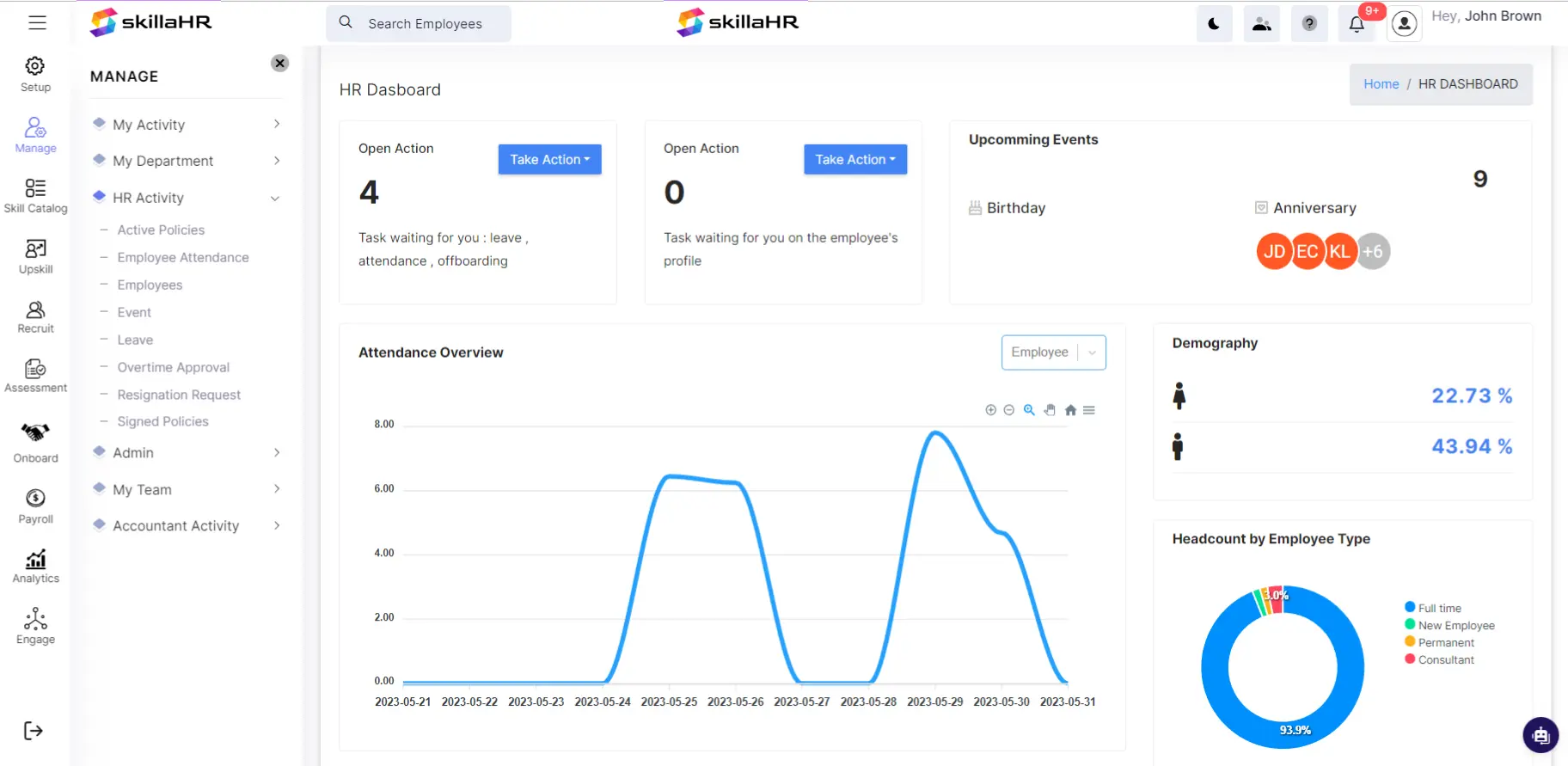Select Employee Attendance menu item
This screenshot has width=1568, height=766.
[183, 257]
